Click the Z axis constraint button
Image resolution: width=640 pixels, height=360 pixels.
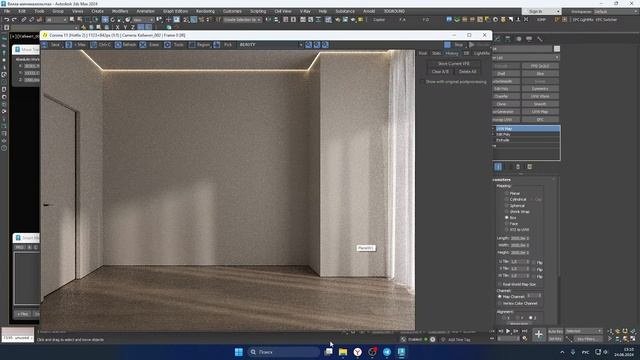[x=133, y=27]
